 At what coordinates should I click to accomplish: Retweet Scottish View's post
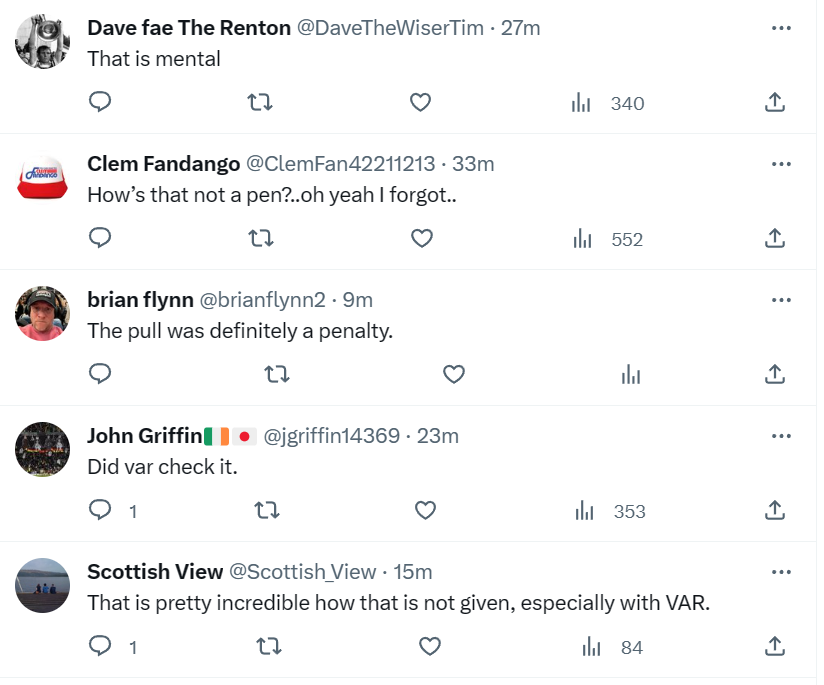coord(269,646)
